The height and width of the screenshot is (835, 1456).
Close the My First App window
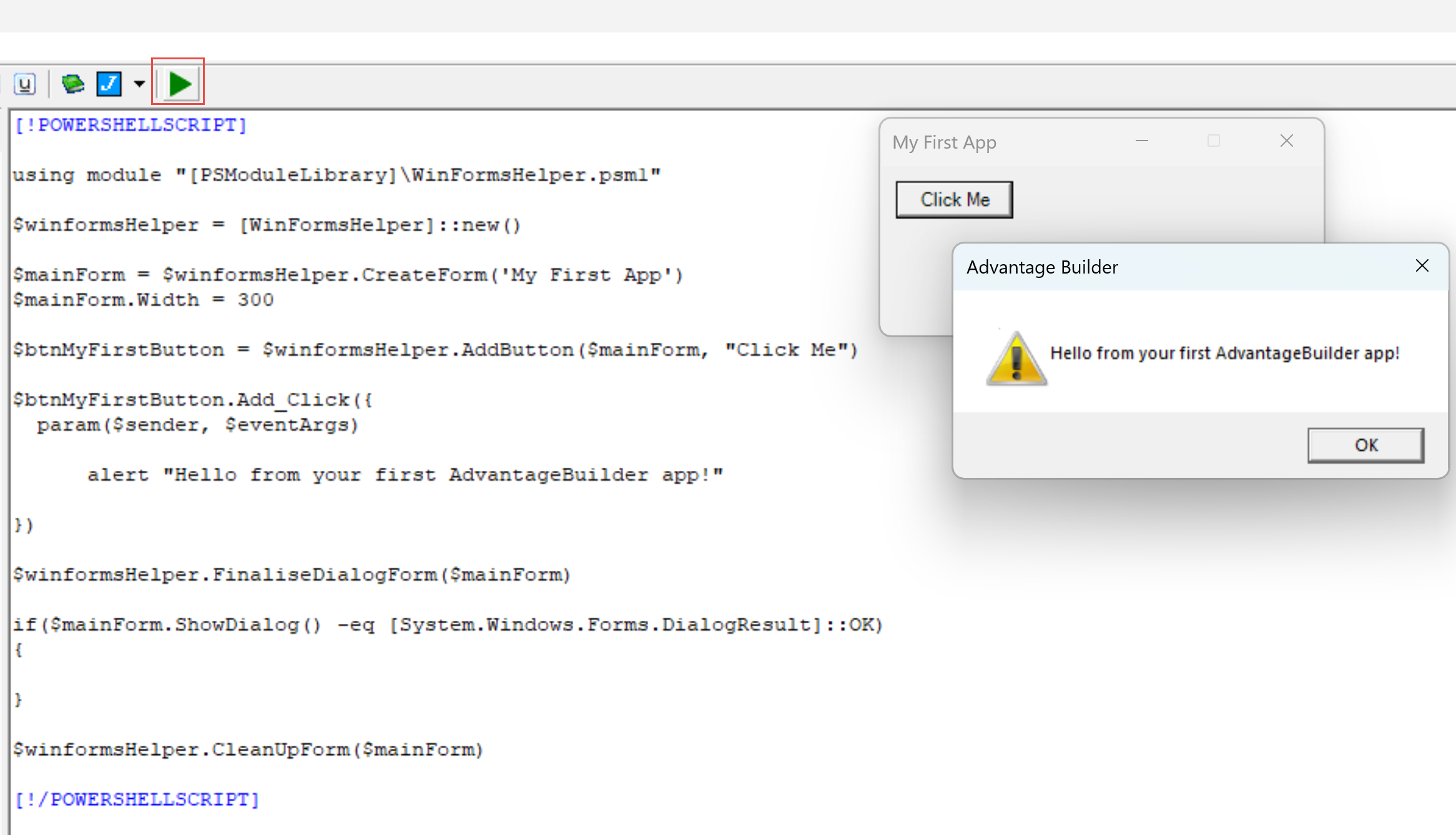point(1286,141)
